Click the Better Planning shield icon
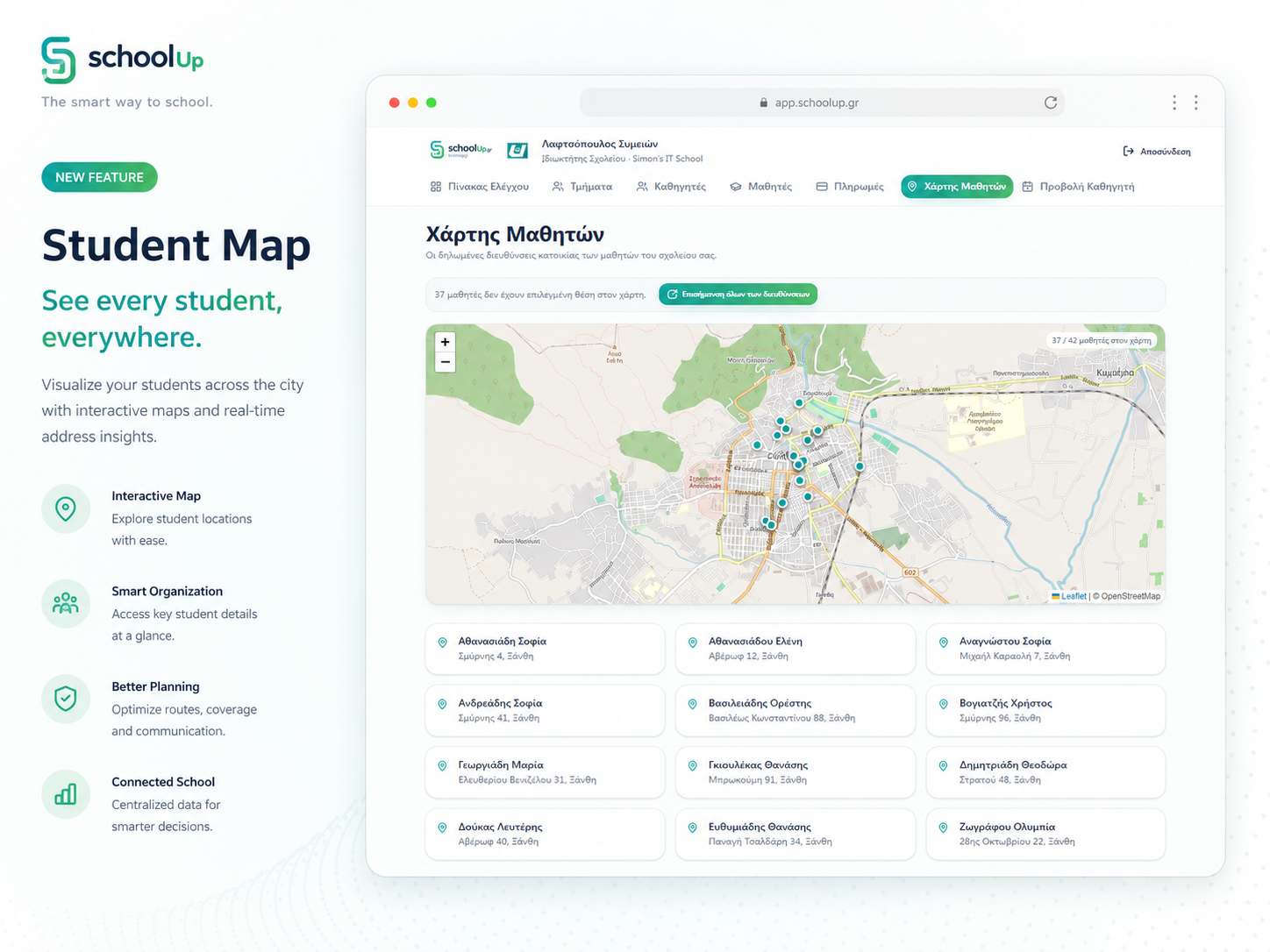Image resolution: width=1270 pixels, height=952 pixels. (66, 699)
